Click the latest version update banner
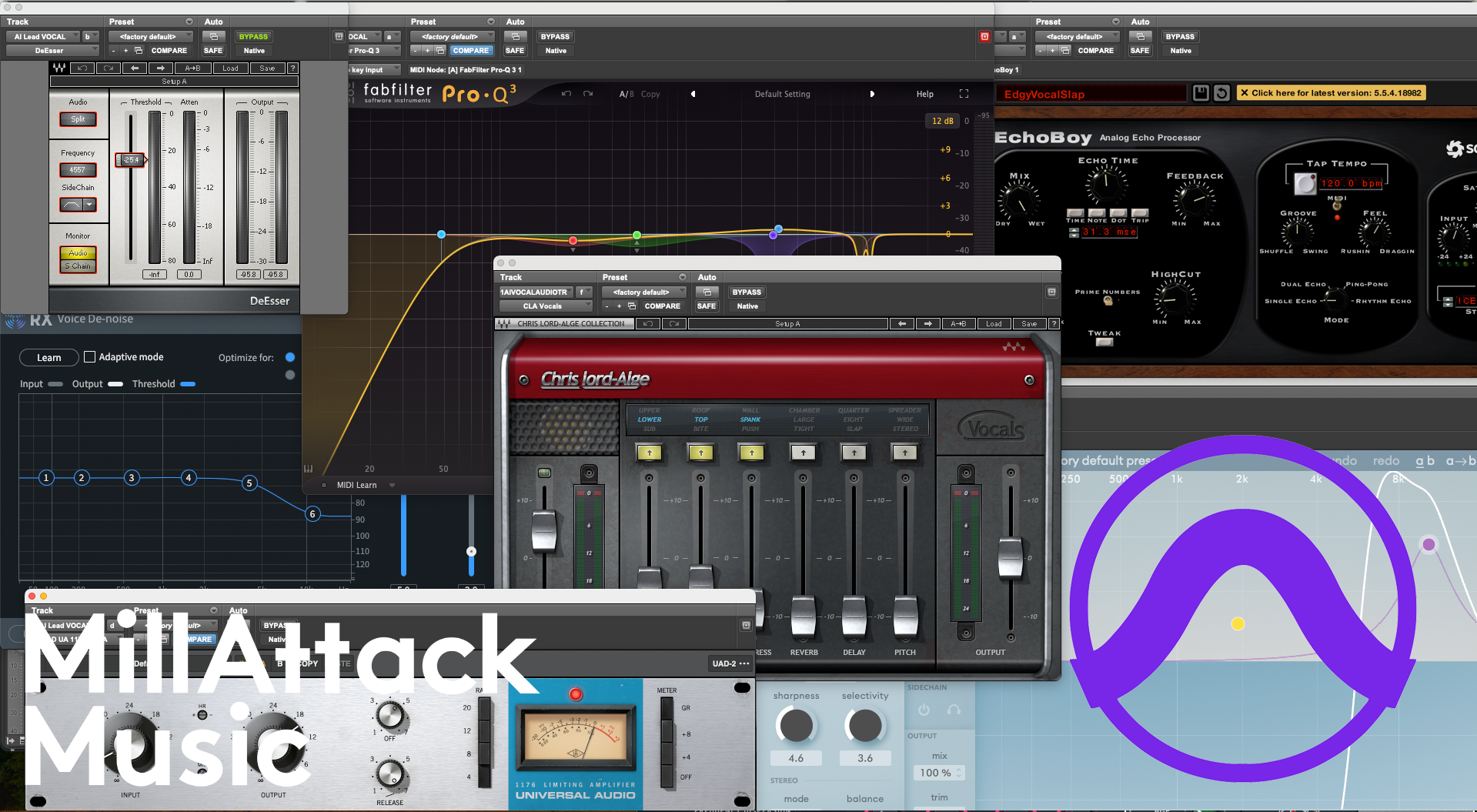1477x812 pixels. point(1331,93)
